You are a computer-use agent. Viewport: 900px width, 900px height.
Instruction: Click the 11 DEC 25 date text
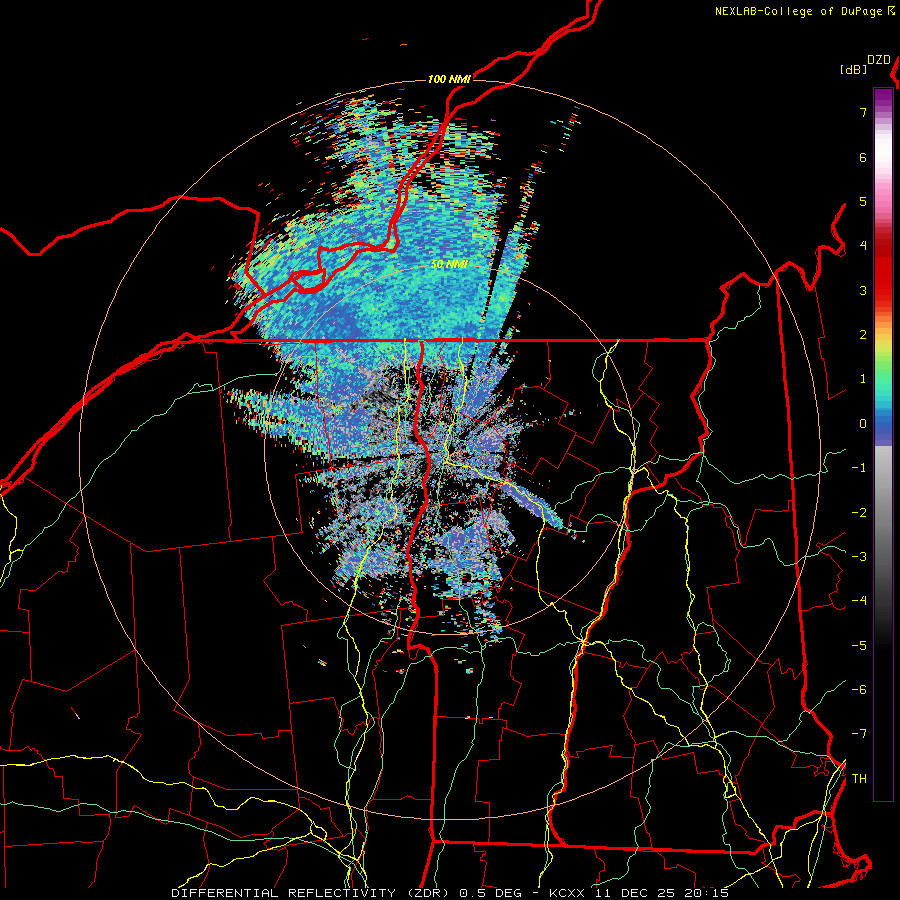coord(634,893)
